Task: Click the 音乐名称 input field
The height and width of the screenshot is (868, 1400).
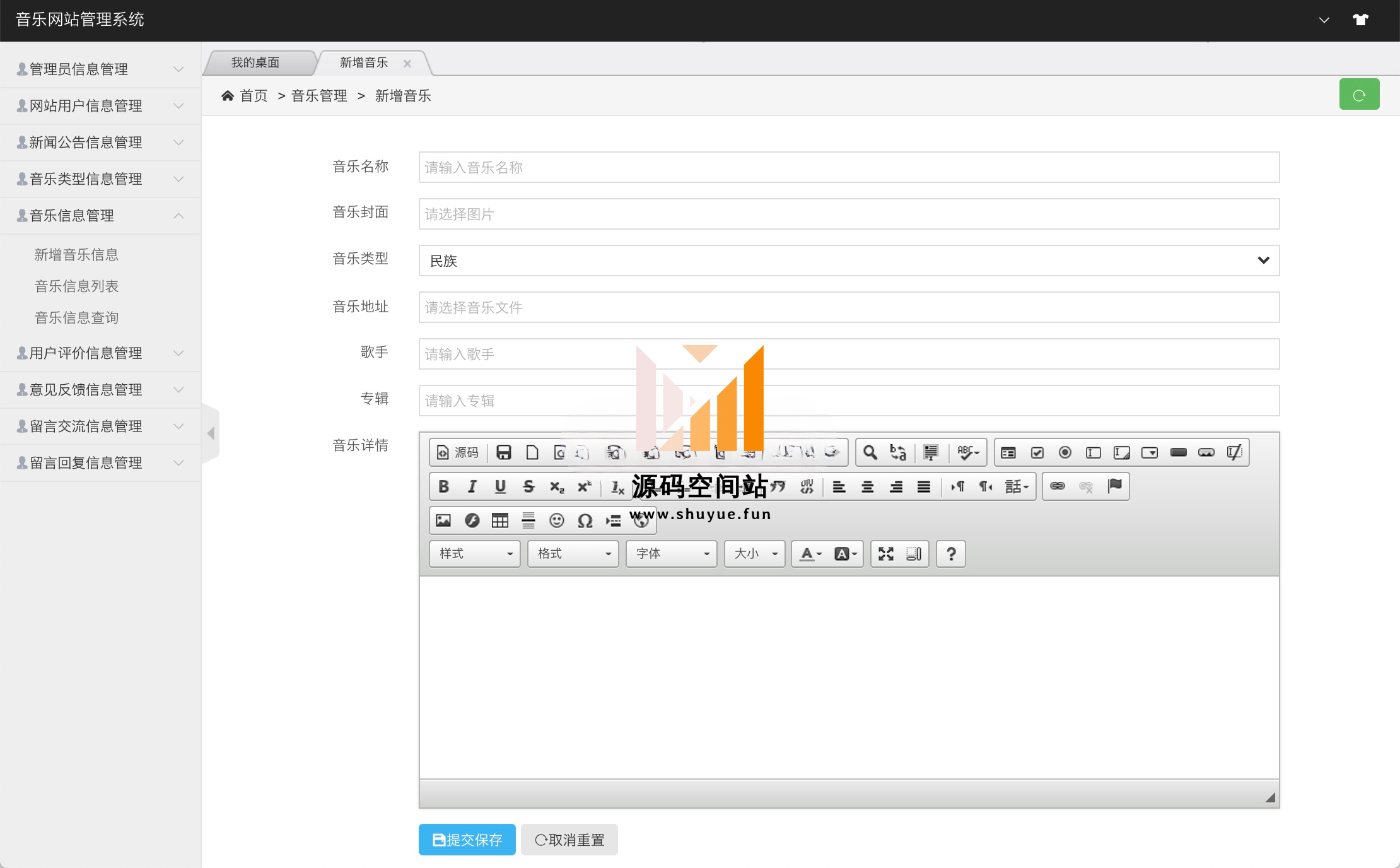Action: (x=849, y=167)
